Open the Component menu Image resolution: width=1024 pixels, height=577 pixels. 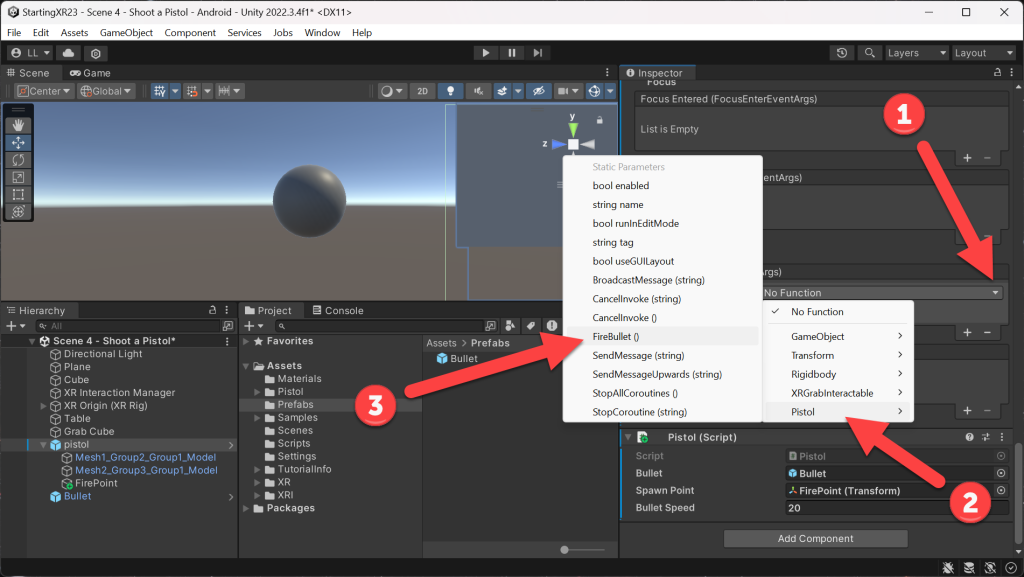[x=190, y=33]
